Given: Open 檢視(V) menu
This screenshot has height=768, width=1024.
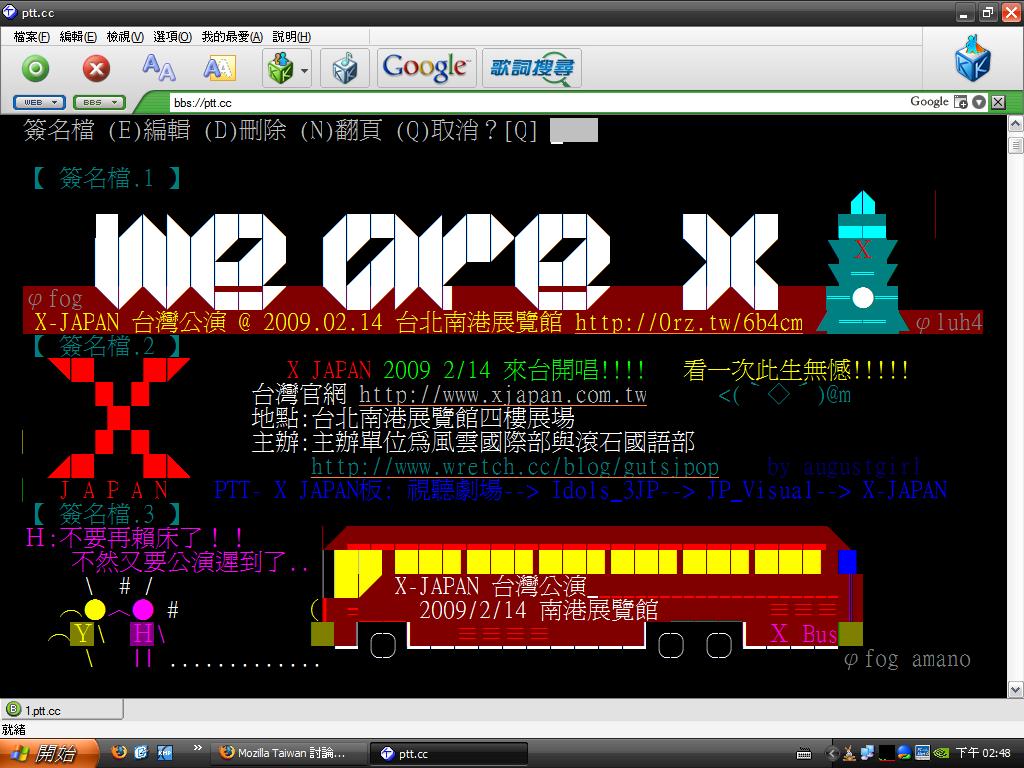Looking at the screenshot, I should coord(125,37).
